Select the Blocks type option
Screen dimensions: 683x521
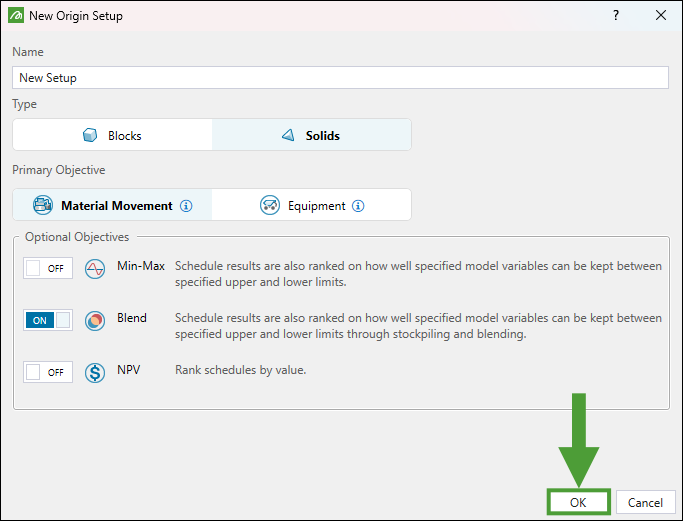pos(112,135)
